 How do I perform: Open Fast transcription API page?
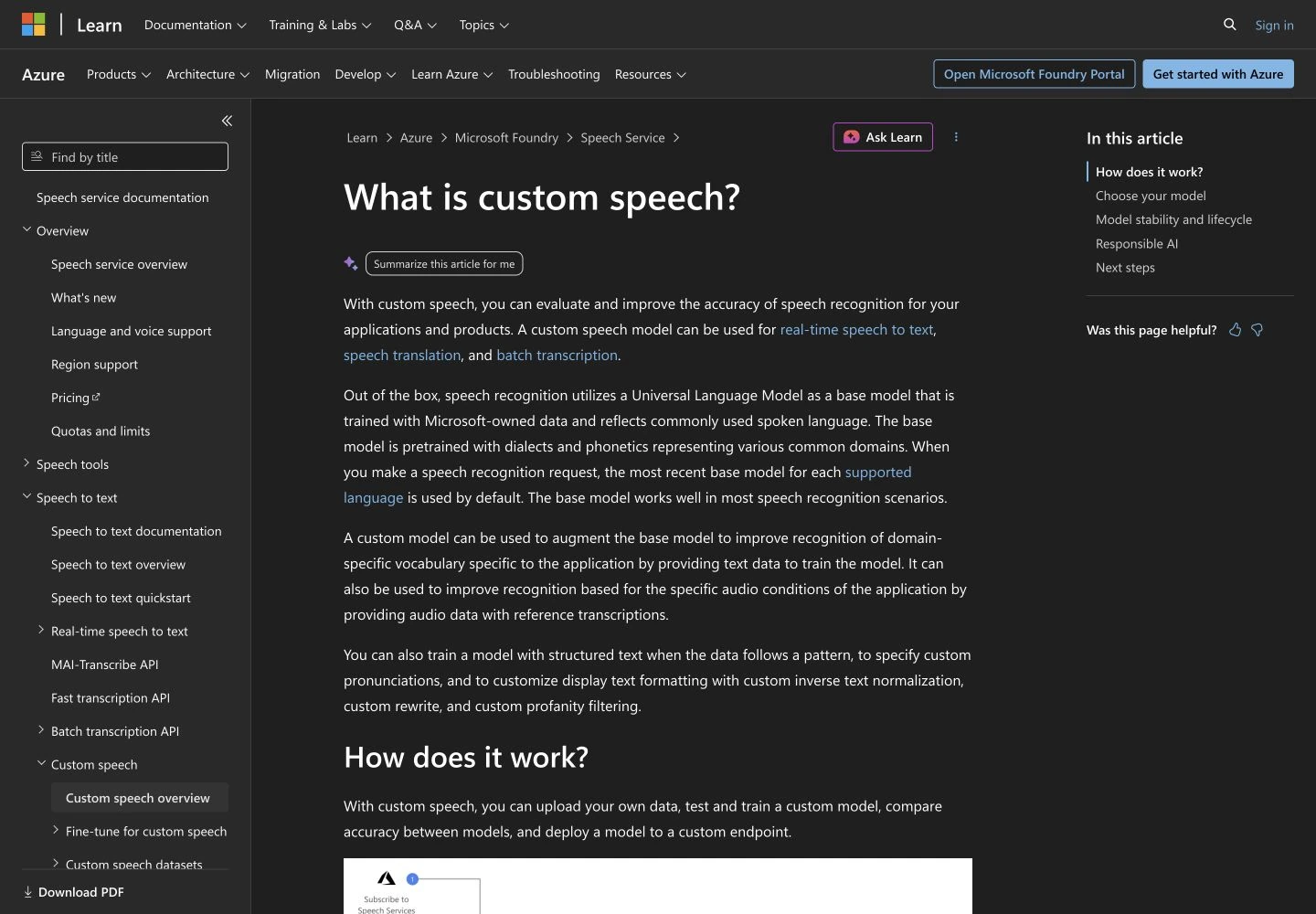click(x=111, y=697)
